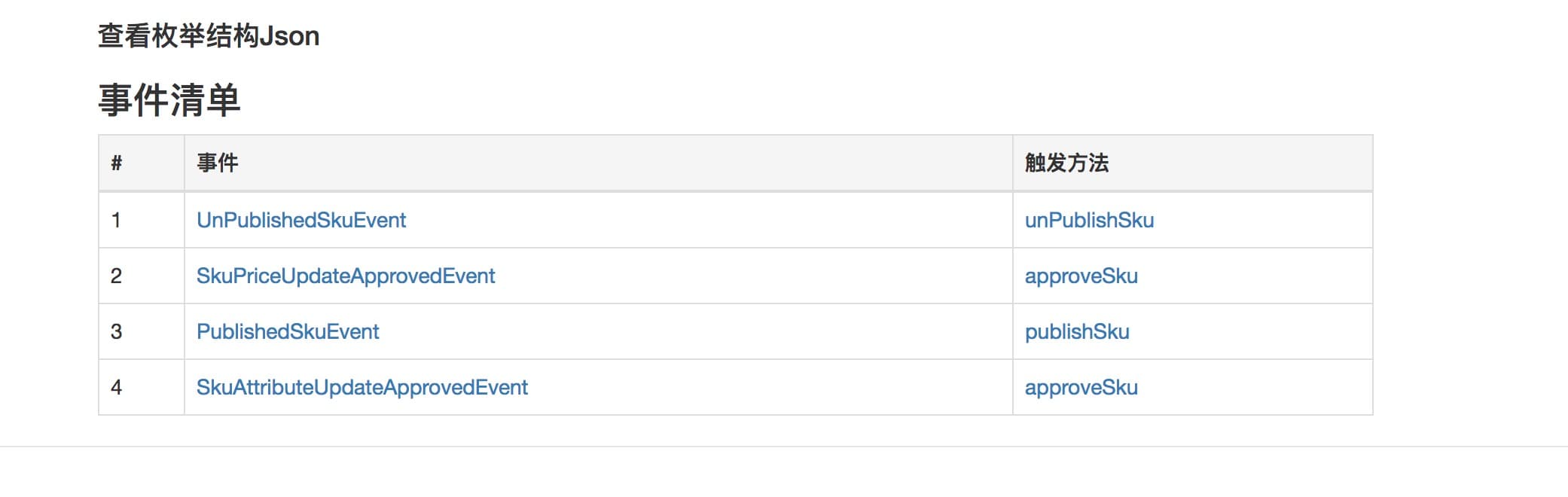Click the horizontal divider below the table
The width and height of the screenshot is (1568, 497).
coord(784,447)
